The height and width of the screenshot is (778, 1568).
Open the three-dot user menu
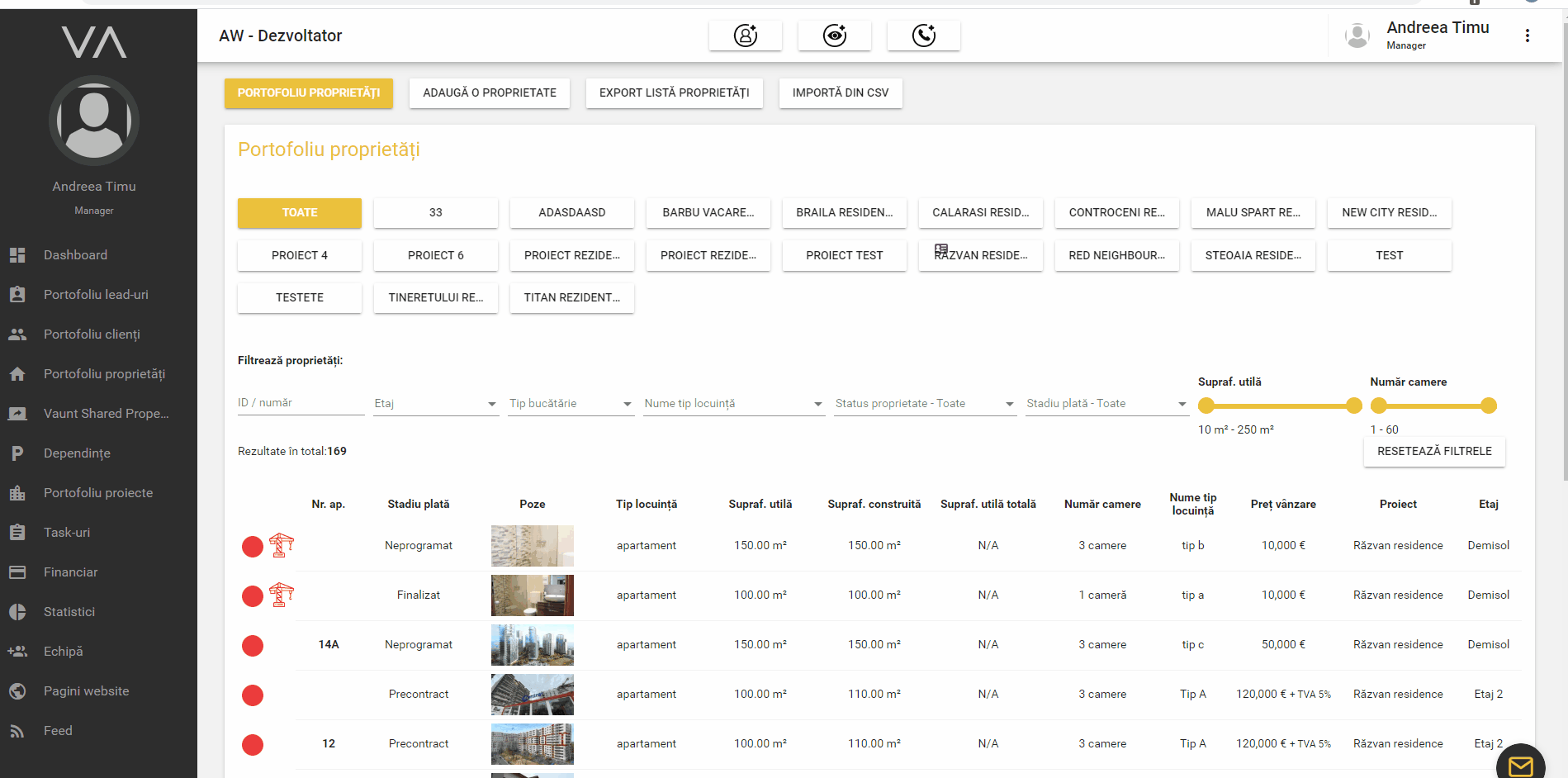click(1527, 36)
